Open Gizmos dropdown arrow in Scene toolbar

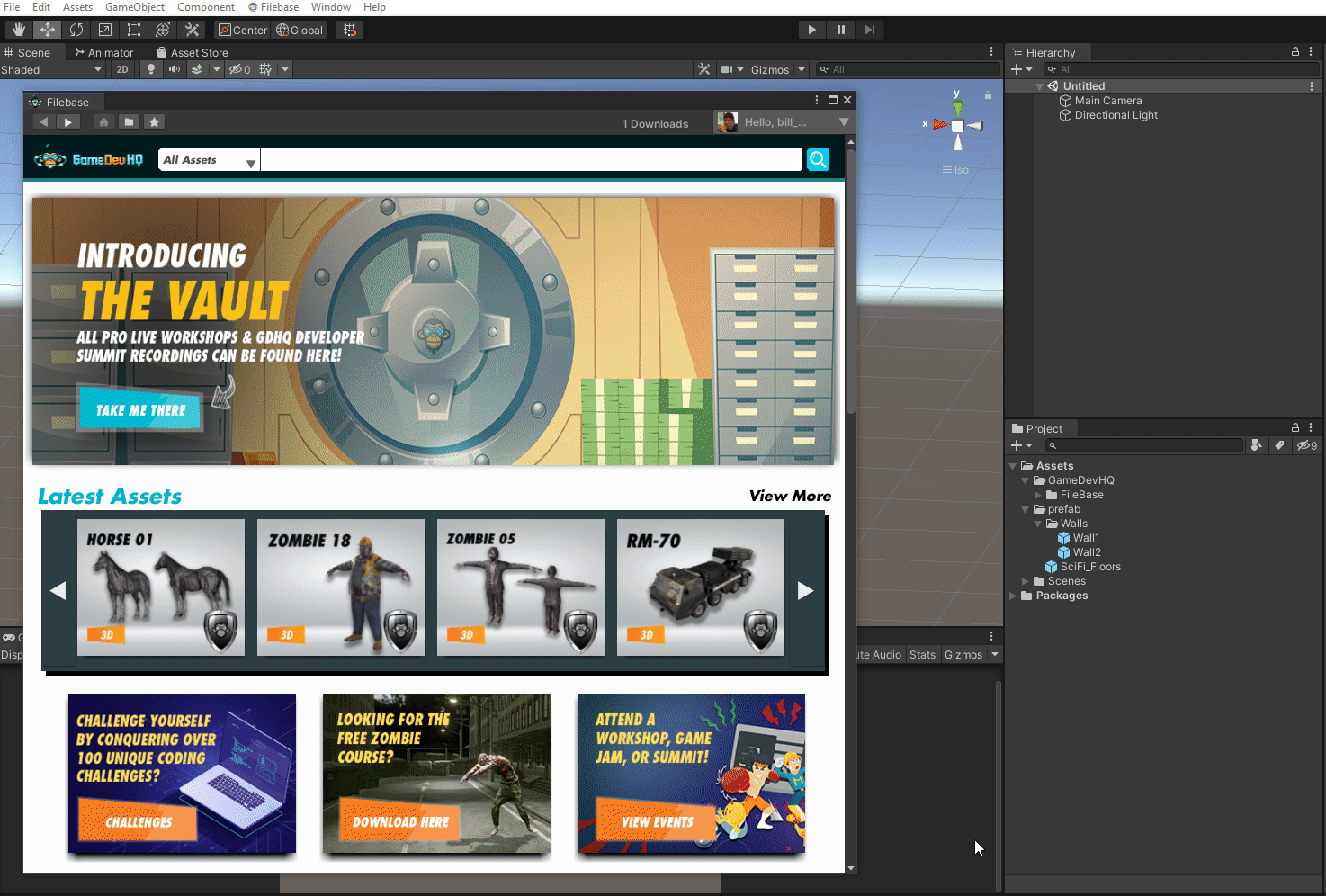[x=802, y=69]
